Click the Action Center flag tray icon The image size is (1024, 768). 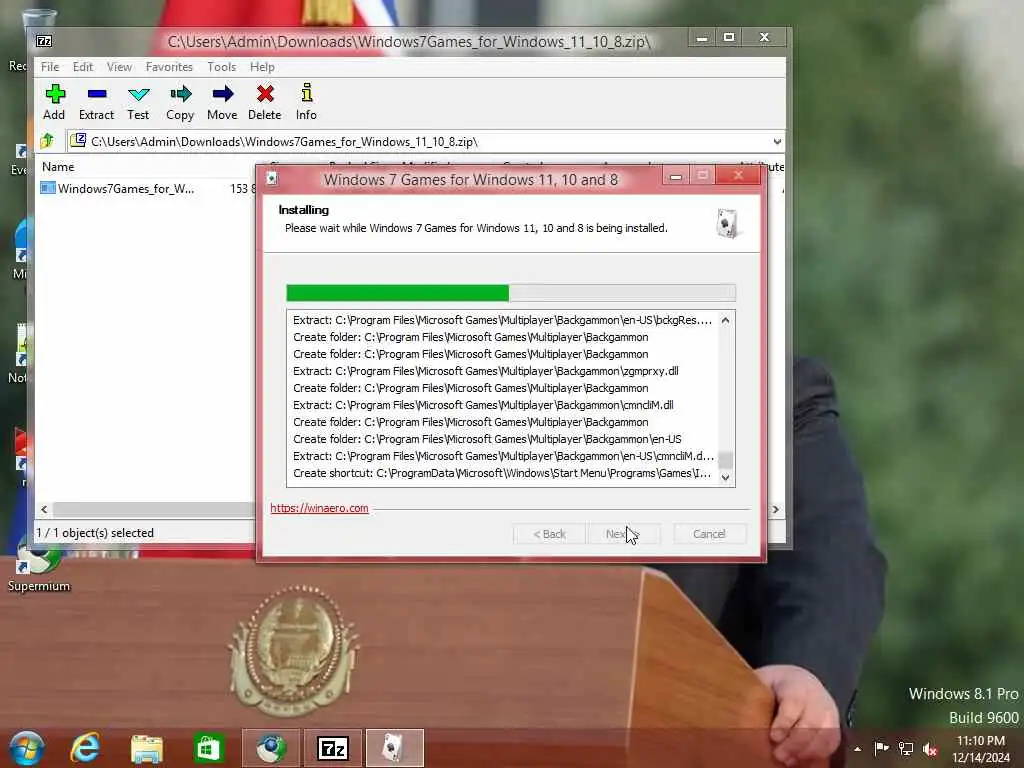(x=882, y=748)
